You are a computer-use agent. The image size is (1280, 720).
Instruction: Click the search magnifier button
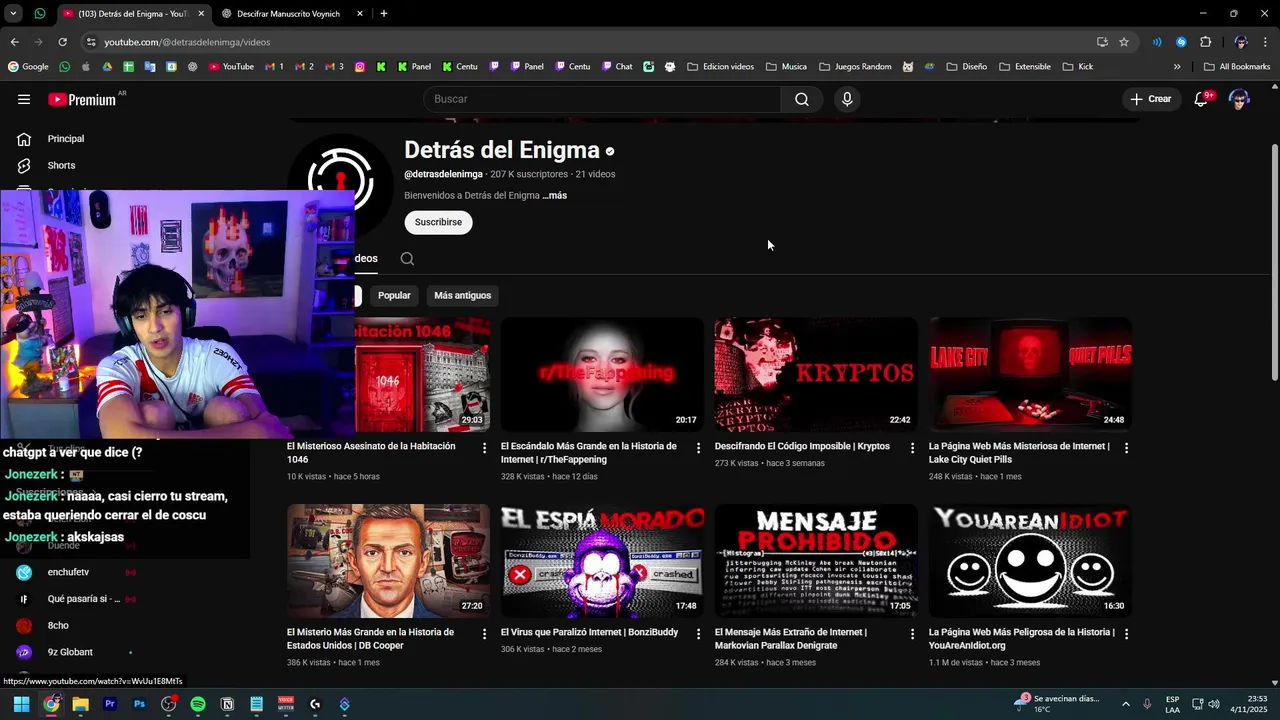[x=802, y=99]
